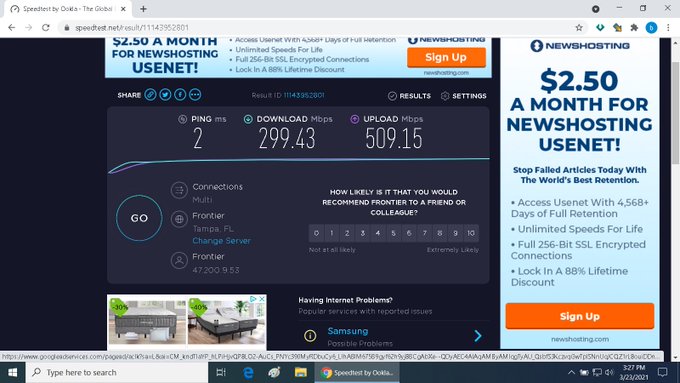
Task: Open Chrome three-dot menu
Action: (668, 27)
